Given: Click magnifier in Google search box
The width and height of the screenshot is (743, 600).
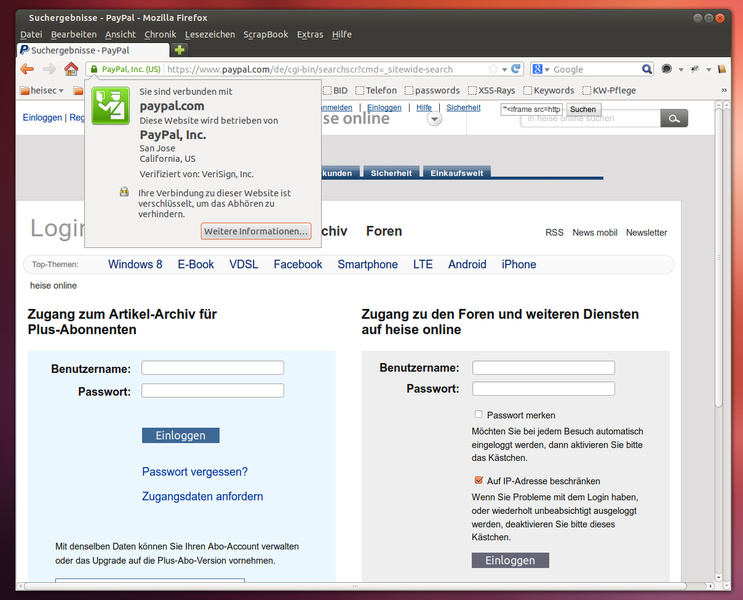Looking at the screenshot, I should click(x=647, y=69).
